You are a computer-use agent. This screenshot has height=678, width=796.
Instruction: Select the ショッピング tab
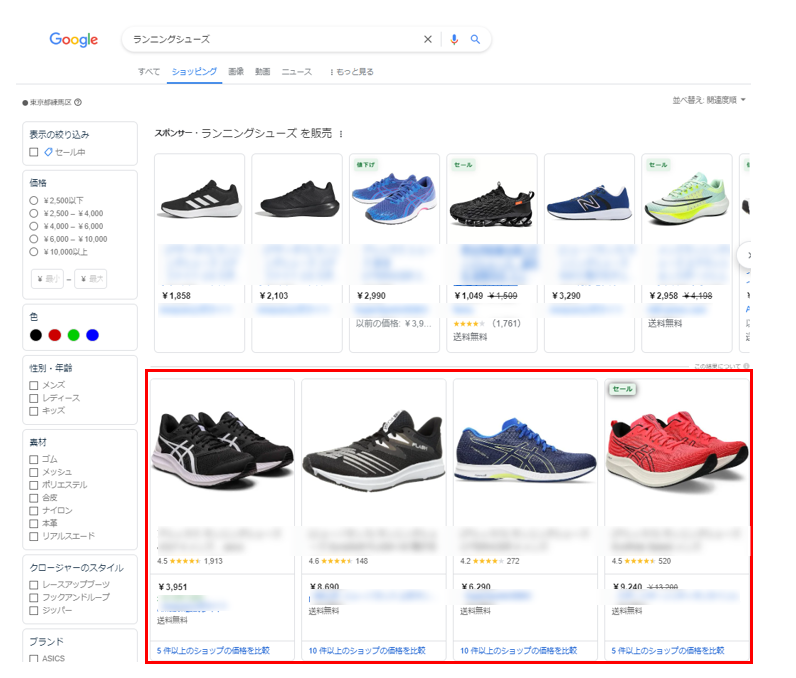click(x=194, y=72)
